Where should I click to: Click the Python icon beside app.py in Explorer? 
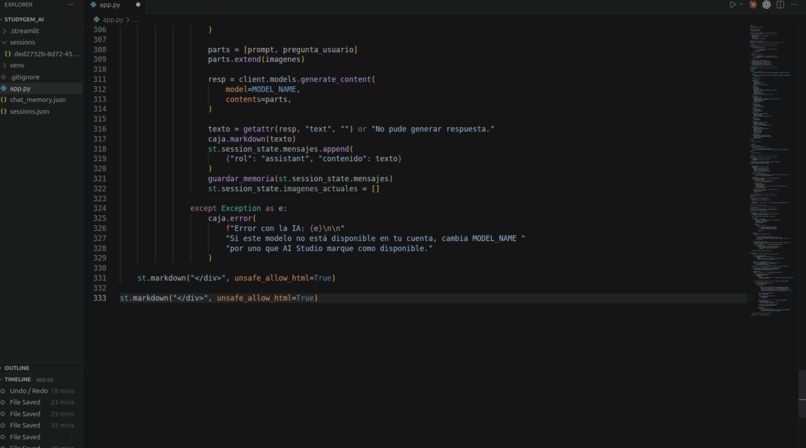click(x=4, y=88)
